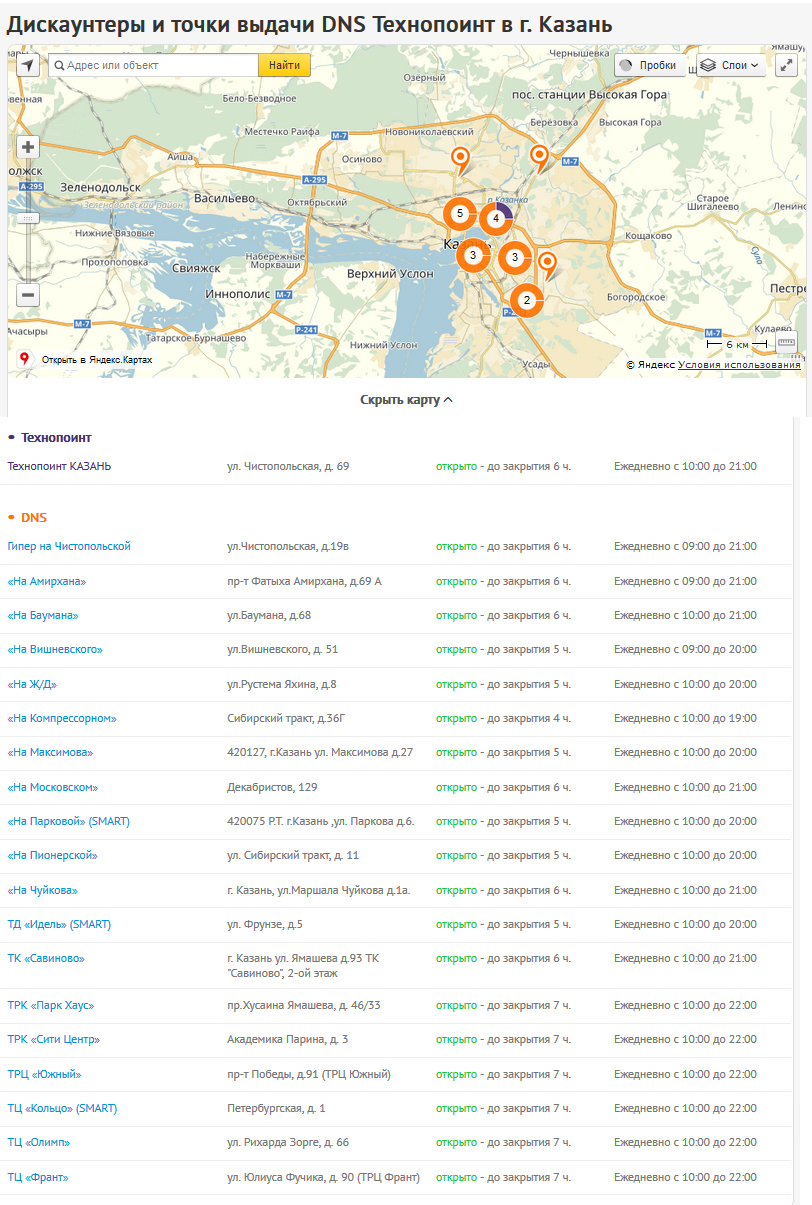
Task: Click the address Академика Парина, д. 3
Action: click(287, 1039)
